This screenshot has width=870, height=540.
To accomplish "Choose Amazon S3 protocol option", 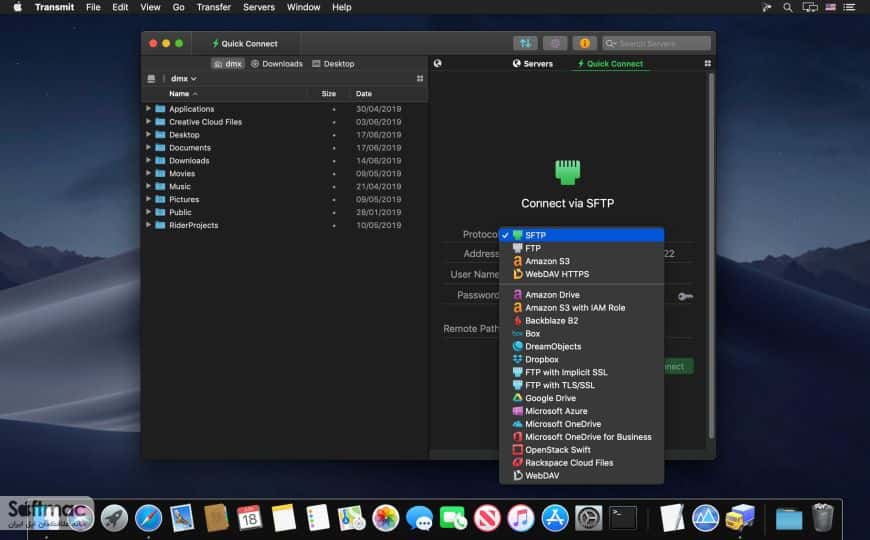I will click(x=581, y=261).
